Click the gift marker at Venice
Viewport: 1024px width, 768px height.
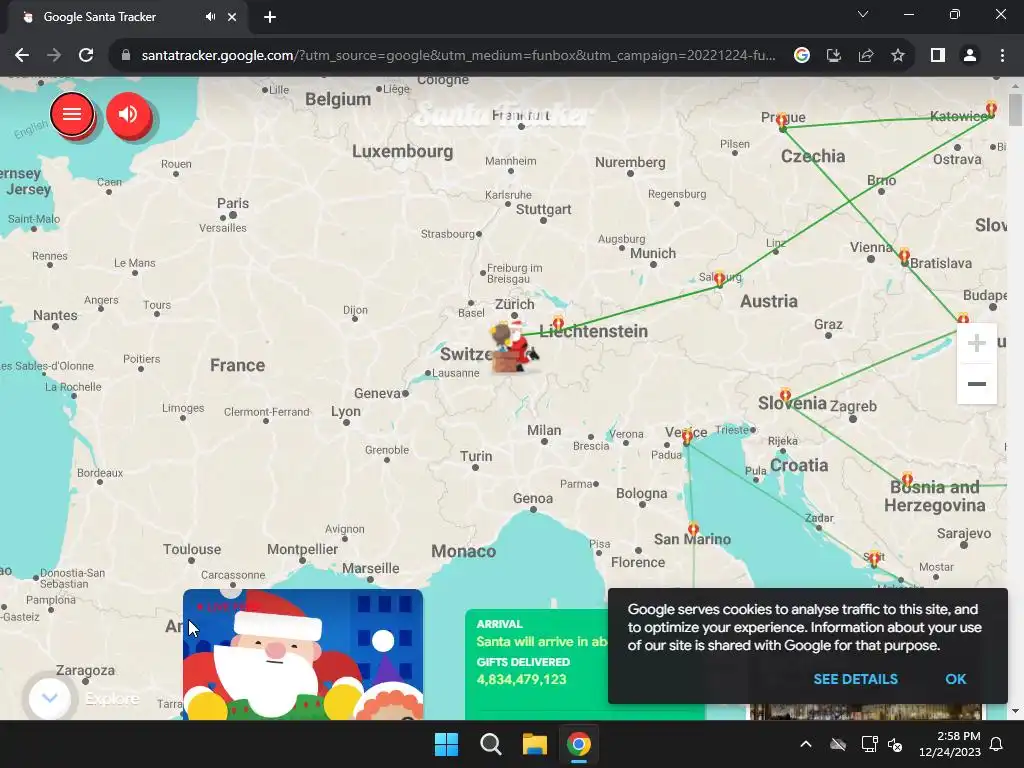[x=687, y=438]
